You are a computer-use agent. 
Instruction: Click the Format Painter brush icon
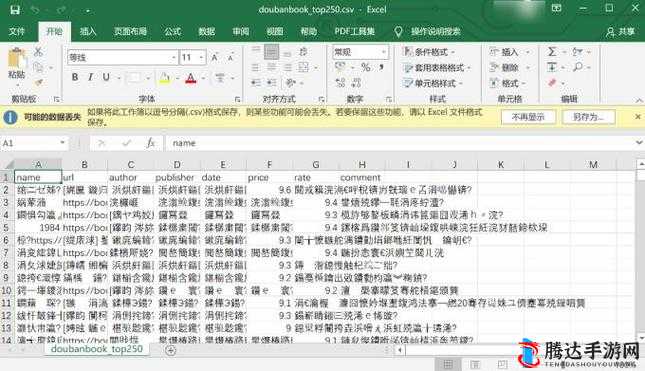click(x=39, y=83)
